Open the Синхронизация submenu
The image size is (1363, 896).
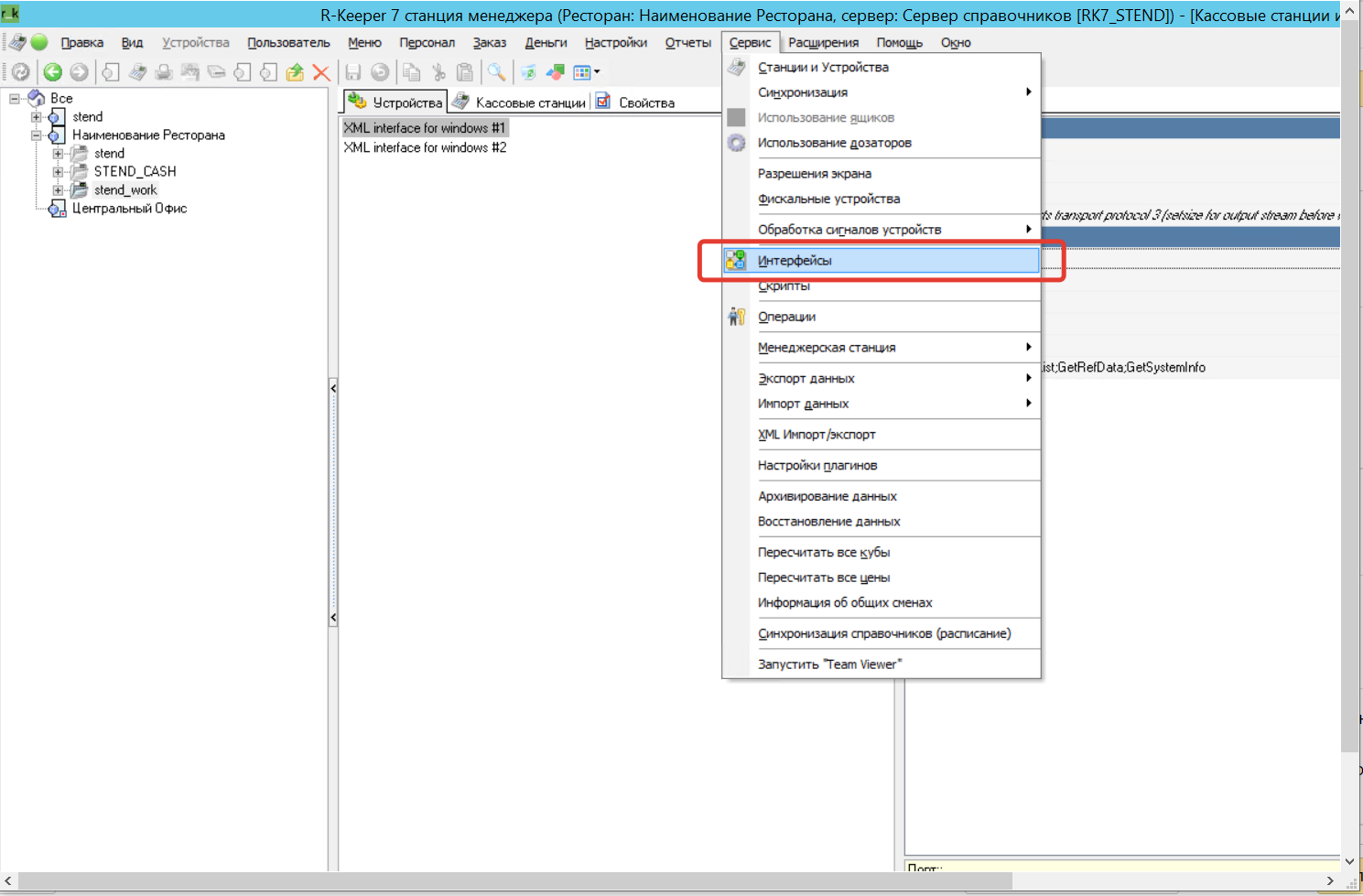tap(802, 92)
